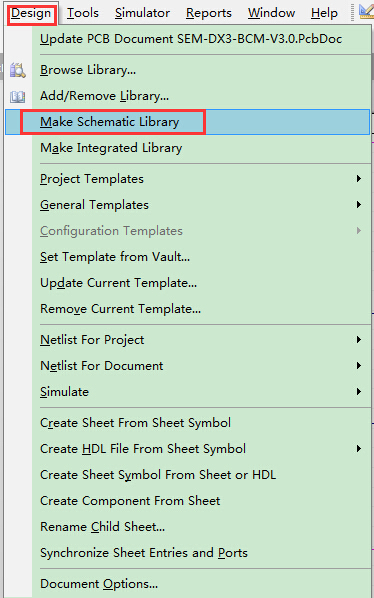Screen dimensions: 374x598
Task: Expand Create HDL File From Sheet Symbol arrow
Action: coord(359,448)
